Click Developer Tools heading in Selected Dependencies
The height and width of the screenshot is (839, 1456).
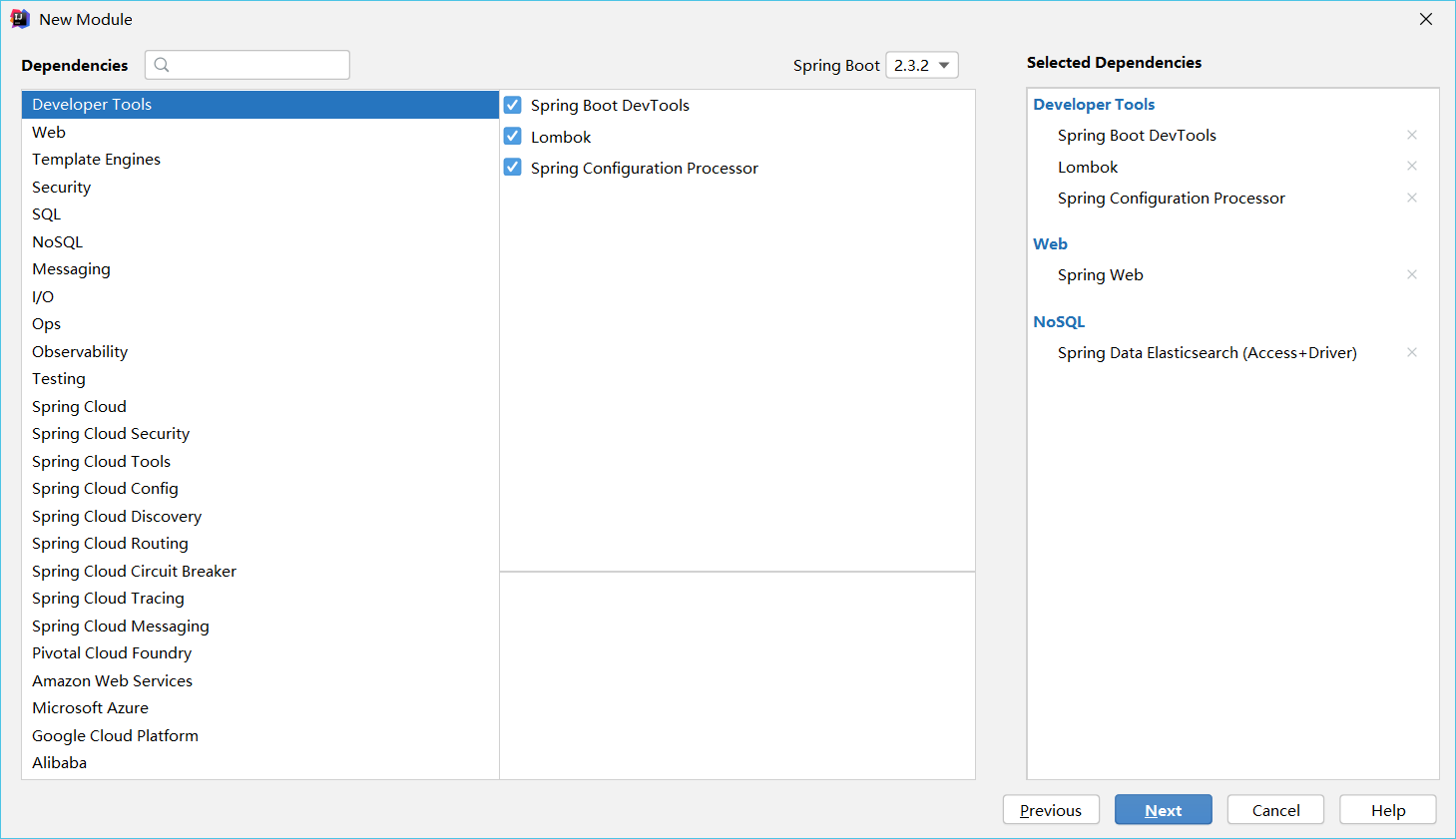[1094, 104]
